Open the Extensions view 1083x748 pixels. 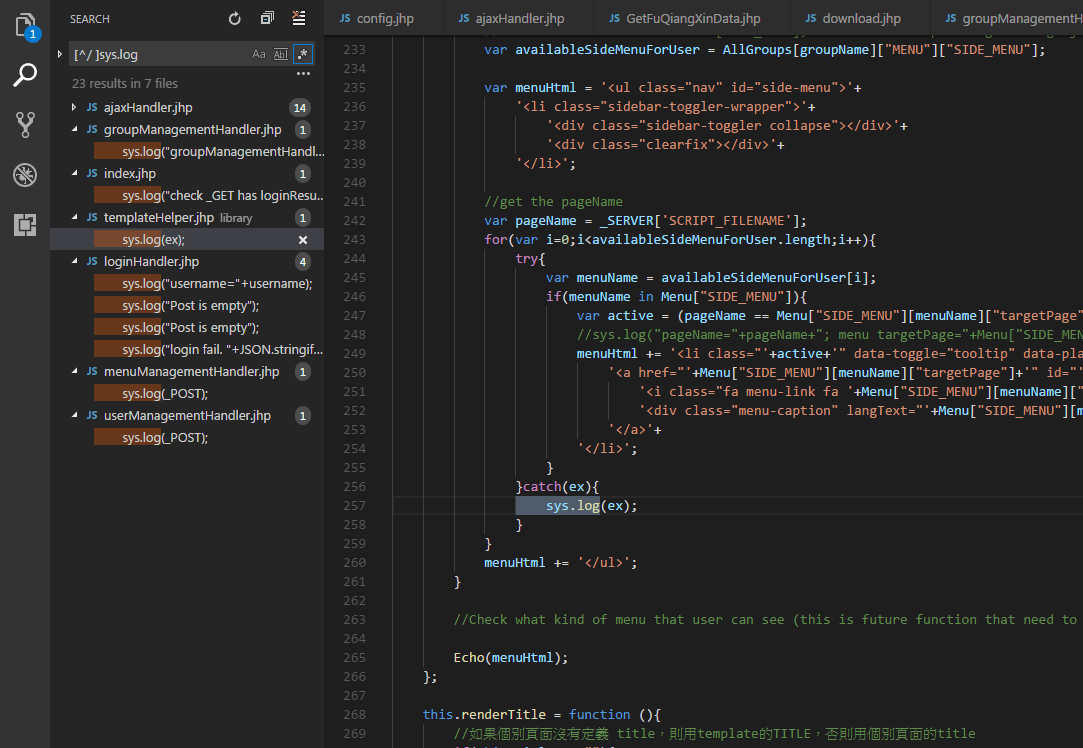coord(25,225)
